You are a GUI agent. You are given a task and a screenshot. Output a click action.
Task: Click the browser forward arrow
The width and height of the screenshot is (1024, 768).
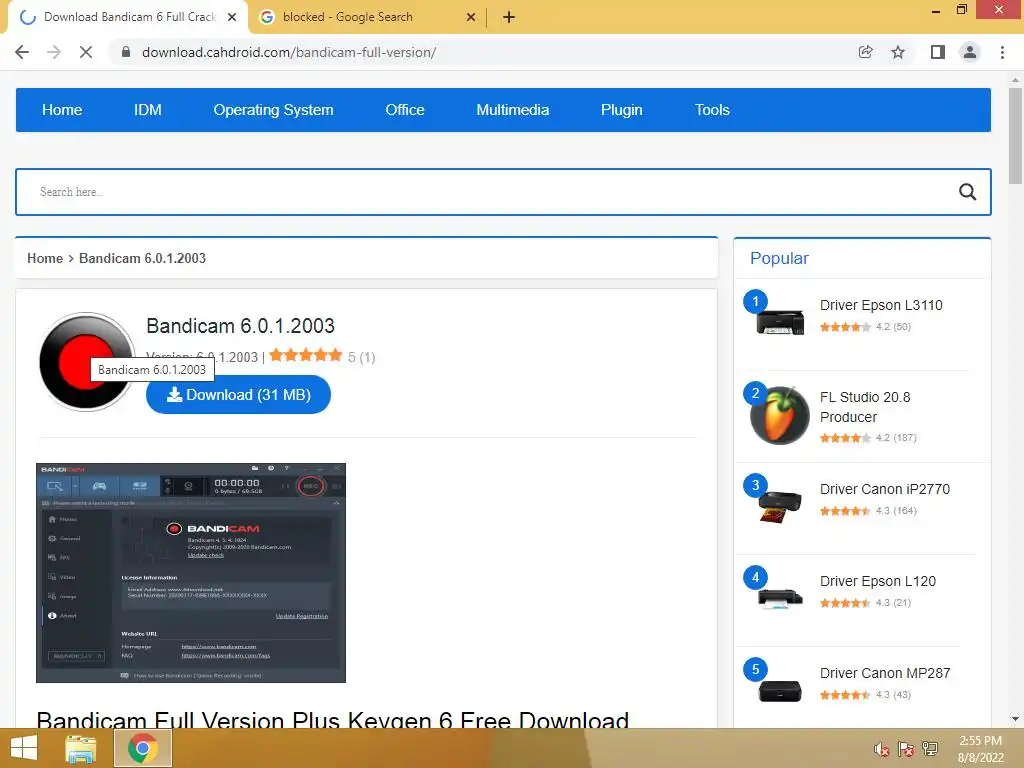pos(54,52)
